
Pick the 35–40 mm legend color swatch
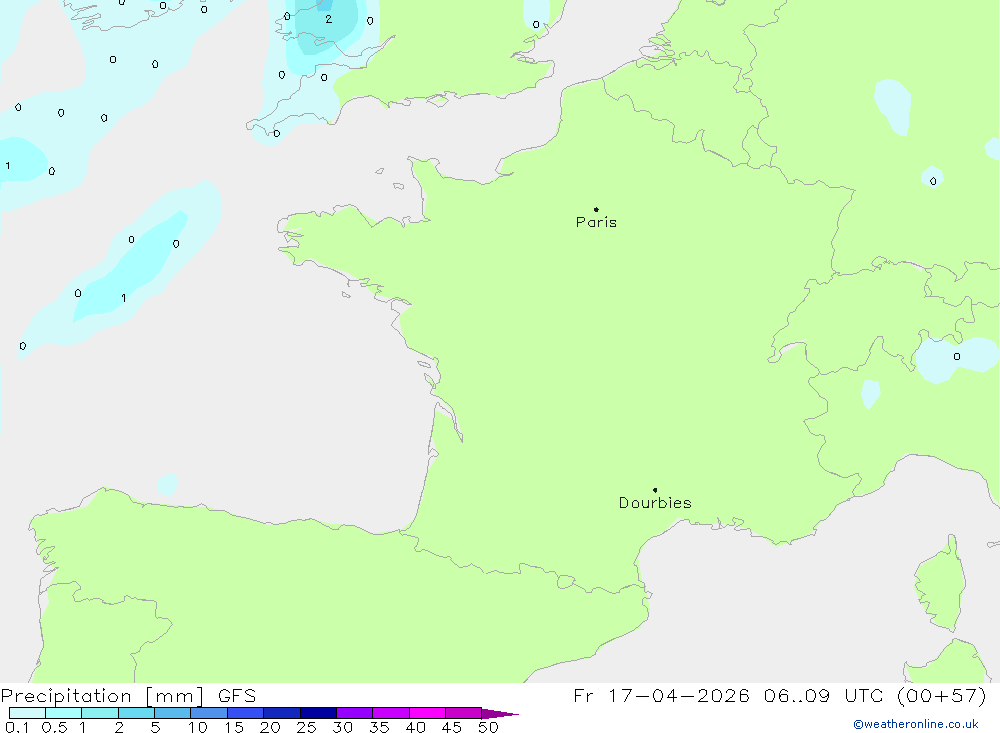tap(391, 713)
